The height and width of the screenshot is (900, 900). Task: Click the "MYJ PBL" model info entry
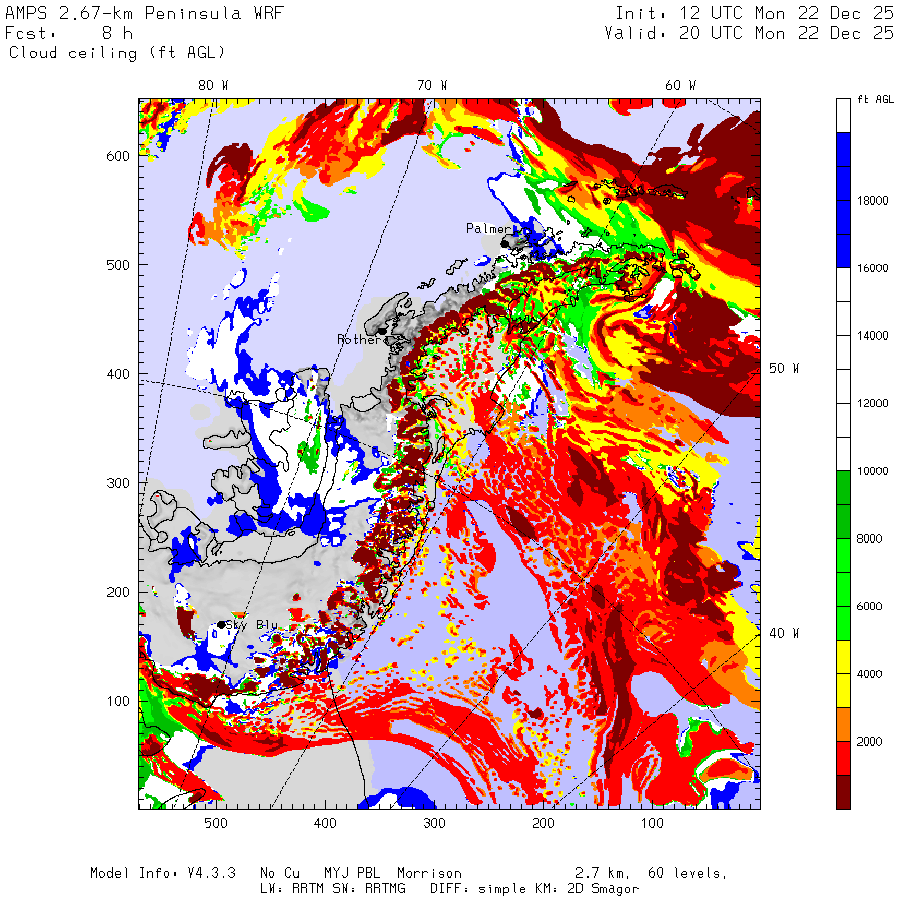pyautogui.click(x=352, y=874)
